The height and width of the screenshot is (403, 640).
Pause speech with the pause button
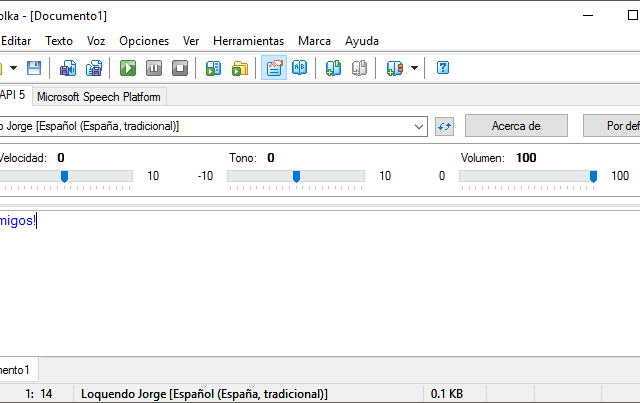[154, 68]
